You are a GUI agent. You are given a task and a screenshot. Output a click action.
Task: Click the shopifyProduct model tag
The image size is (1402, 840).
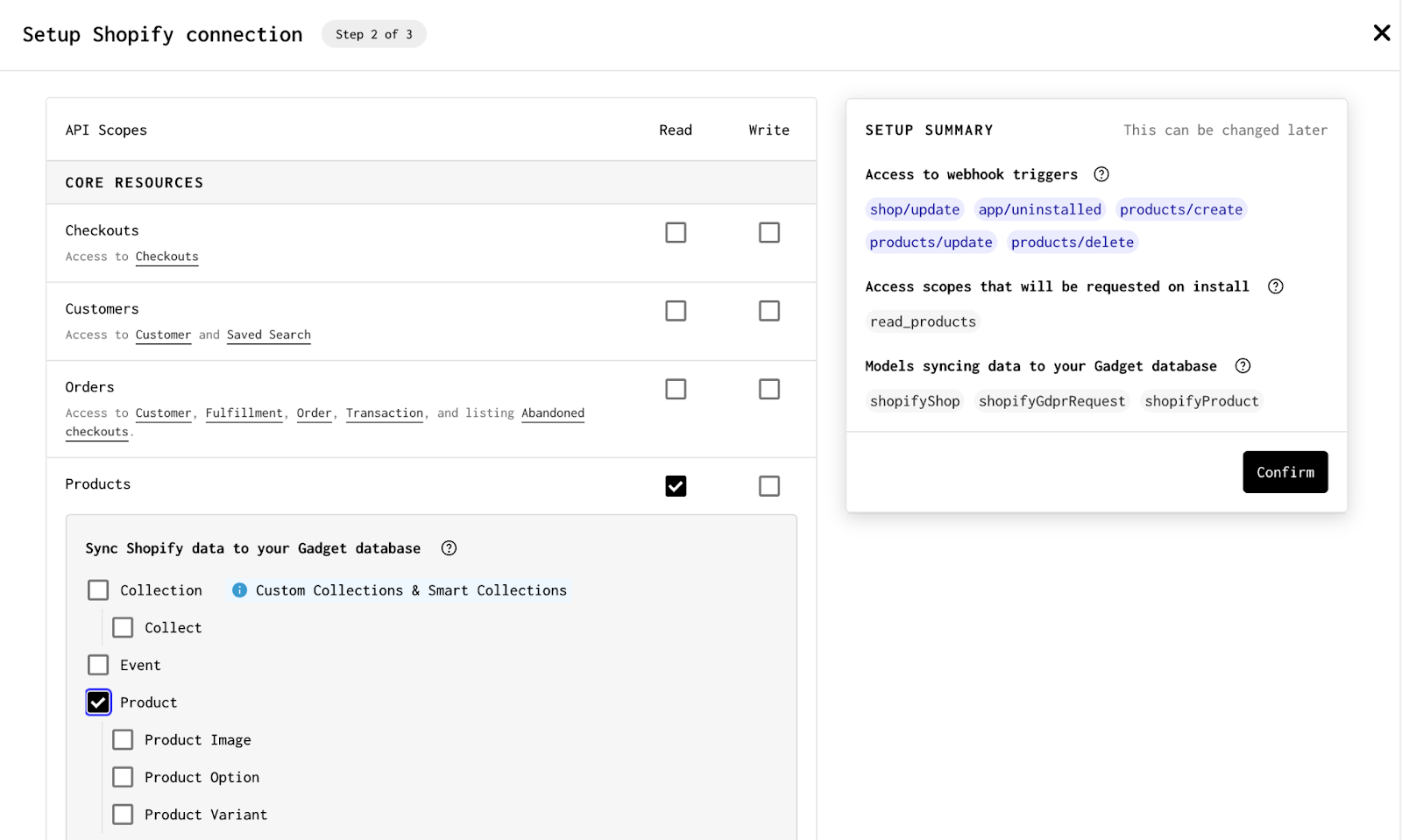click(1201, 401)
